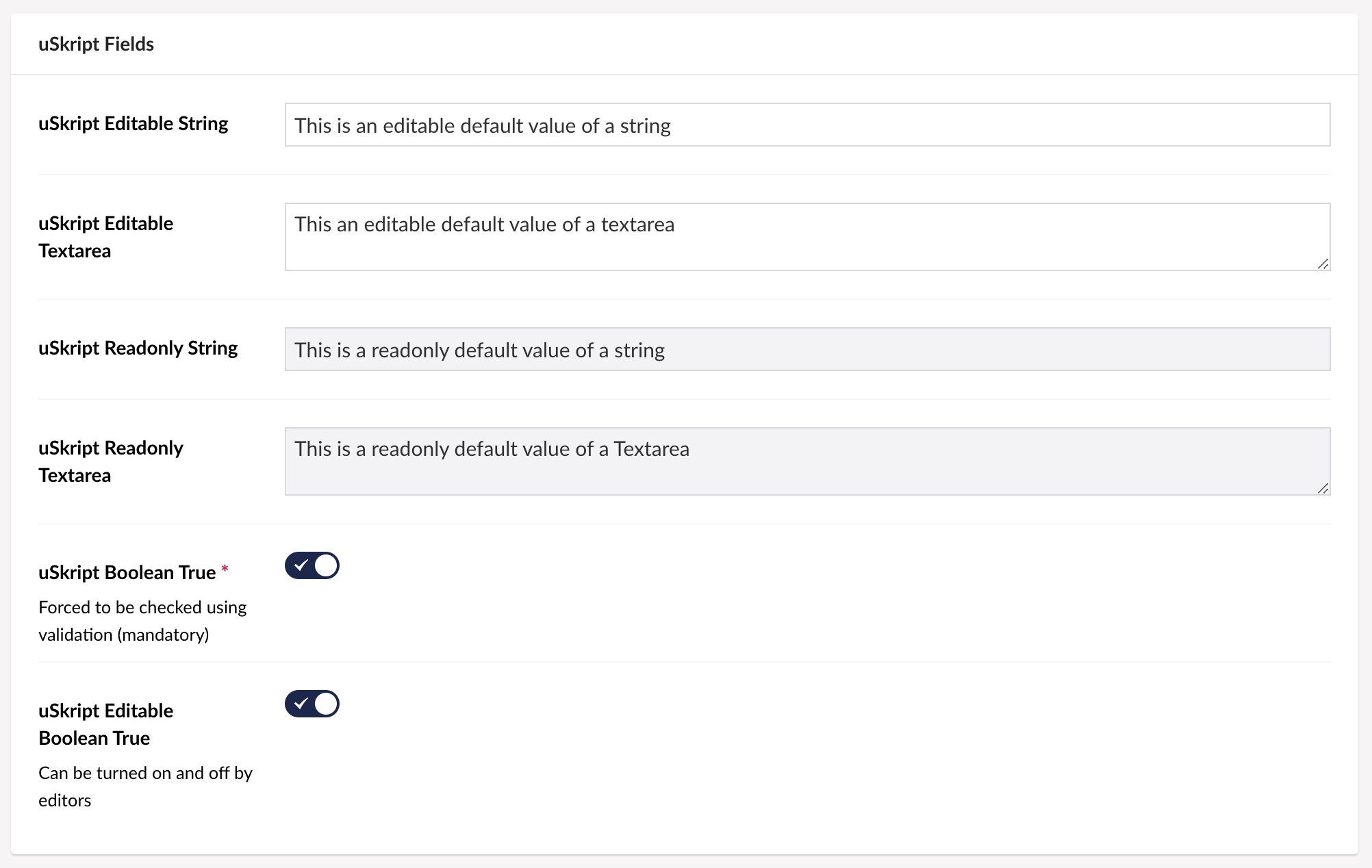
Task: Click the uSkript Readonly String label
Action: pyautogui.click(x=138, y=348)
